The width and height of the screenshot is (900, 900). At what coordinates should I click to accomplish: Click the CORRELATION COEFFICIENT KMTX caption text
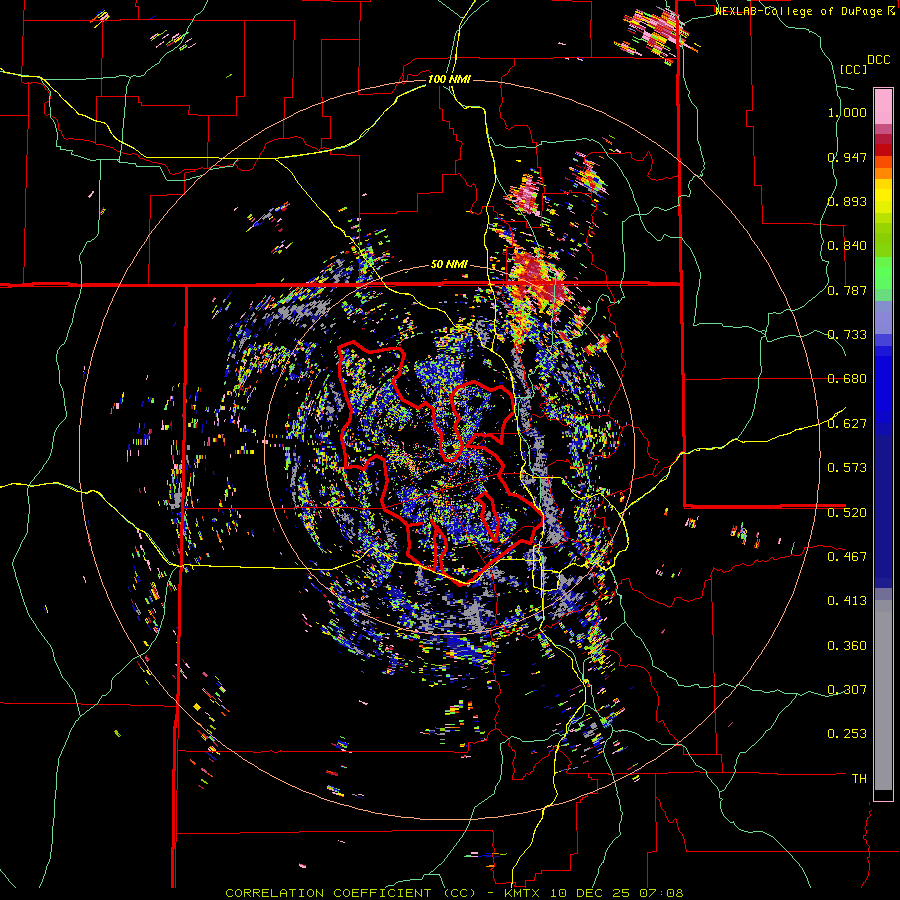click(454, 893)
